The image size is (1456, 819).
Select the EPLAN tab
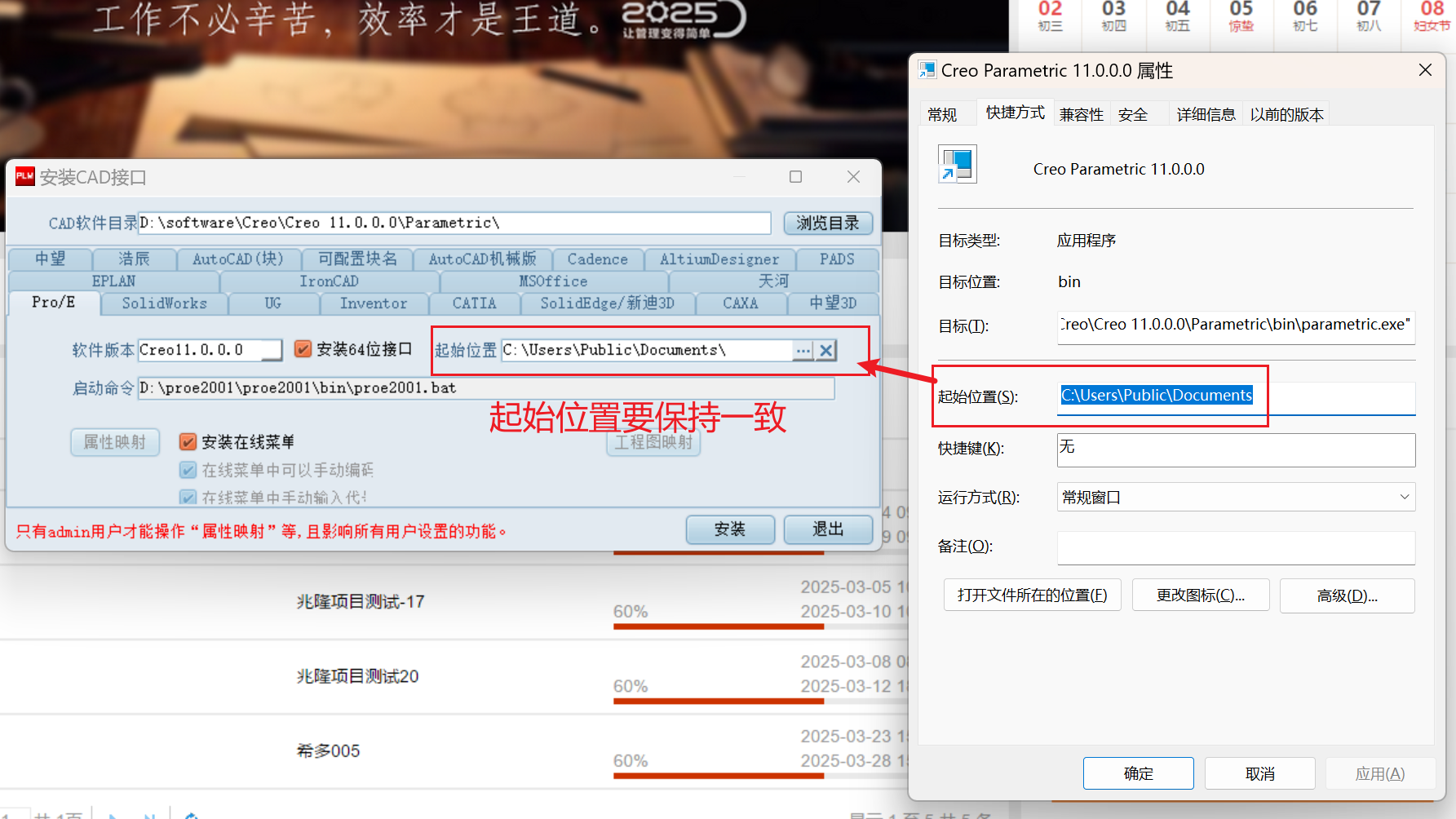tap(114, 281)
